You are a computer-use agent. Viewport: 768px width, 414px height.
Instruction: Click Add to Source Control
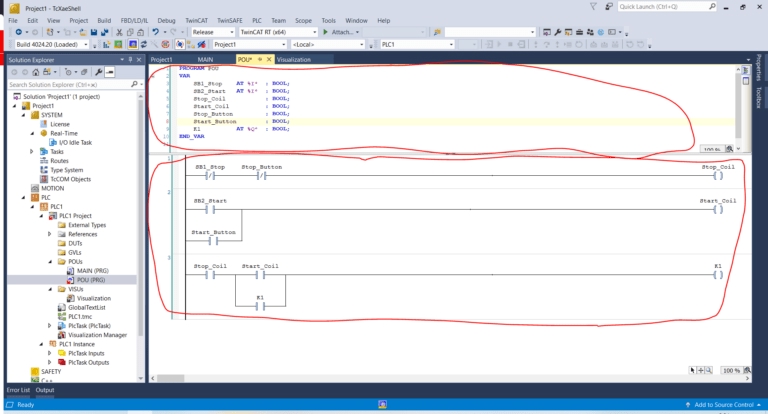(723, 405)
